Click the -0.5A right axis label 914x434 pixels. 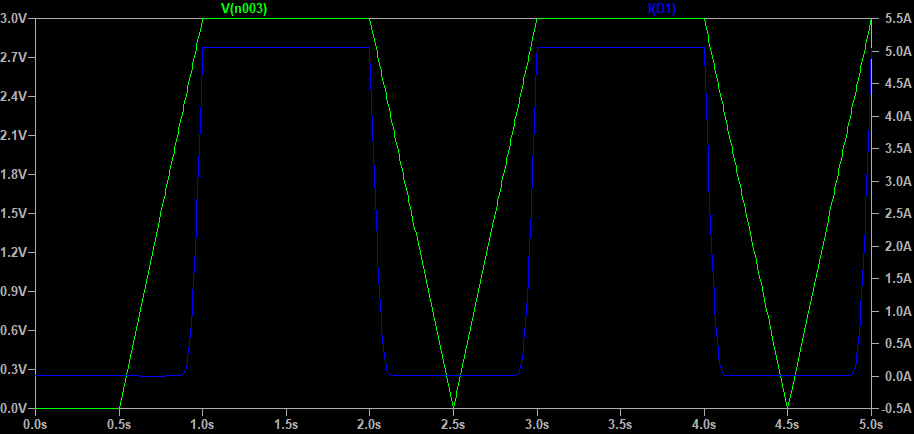click(x=897, y=409)
